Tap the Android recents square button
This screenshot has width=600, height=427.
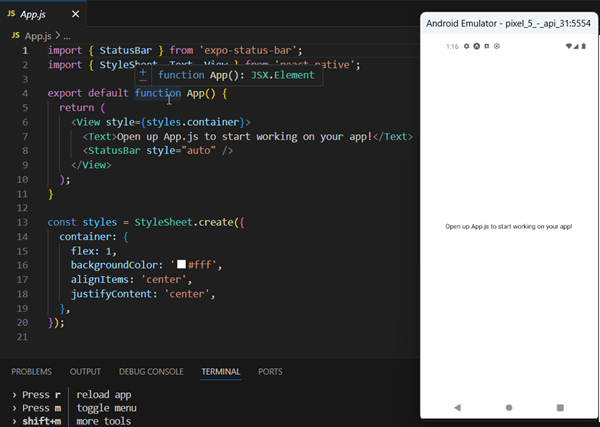(x=560, y=407)
